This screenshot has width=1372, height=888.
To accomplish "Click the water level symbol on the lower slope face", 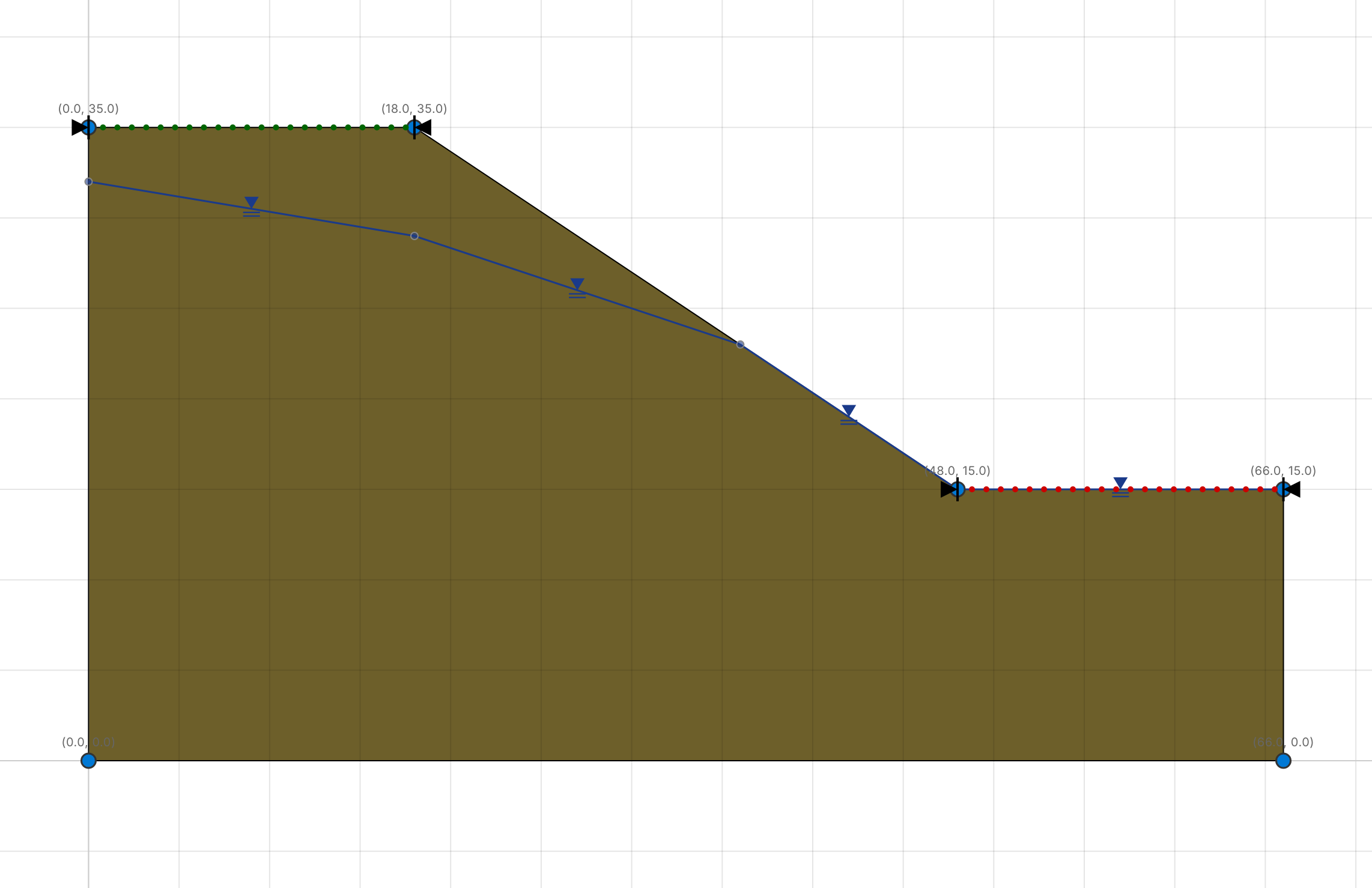I will pyautogui.click(x=849, y=415).
